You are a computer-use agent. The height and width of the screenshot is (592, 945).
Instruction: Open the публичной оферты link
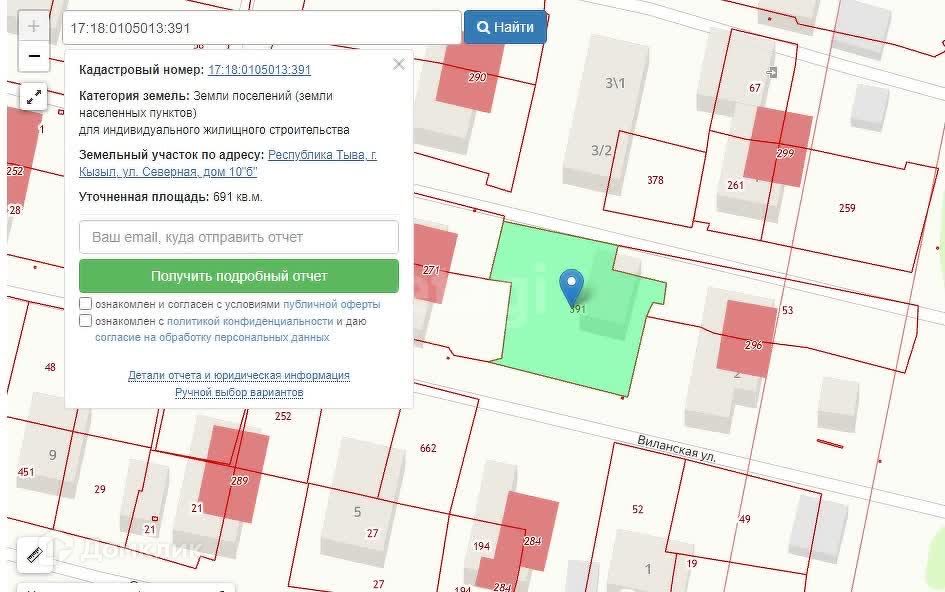coord(331,304)
